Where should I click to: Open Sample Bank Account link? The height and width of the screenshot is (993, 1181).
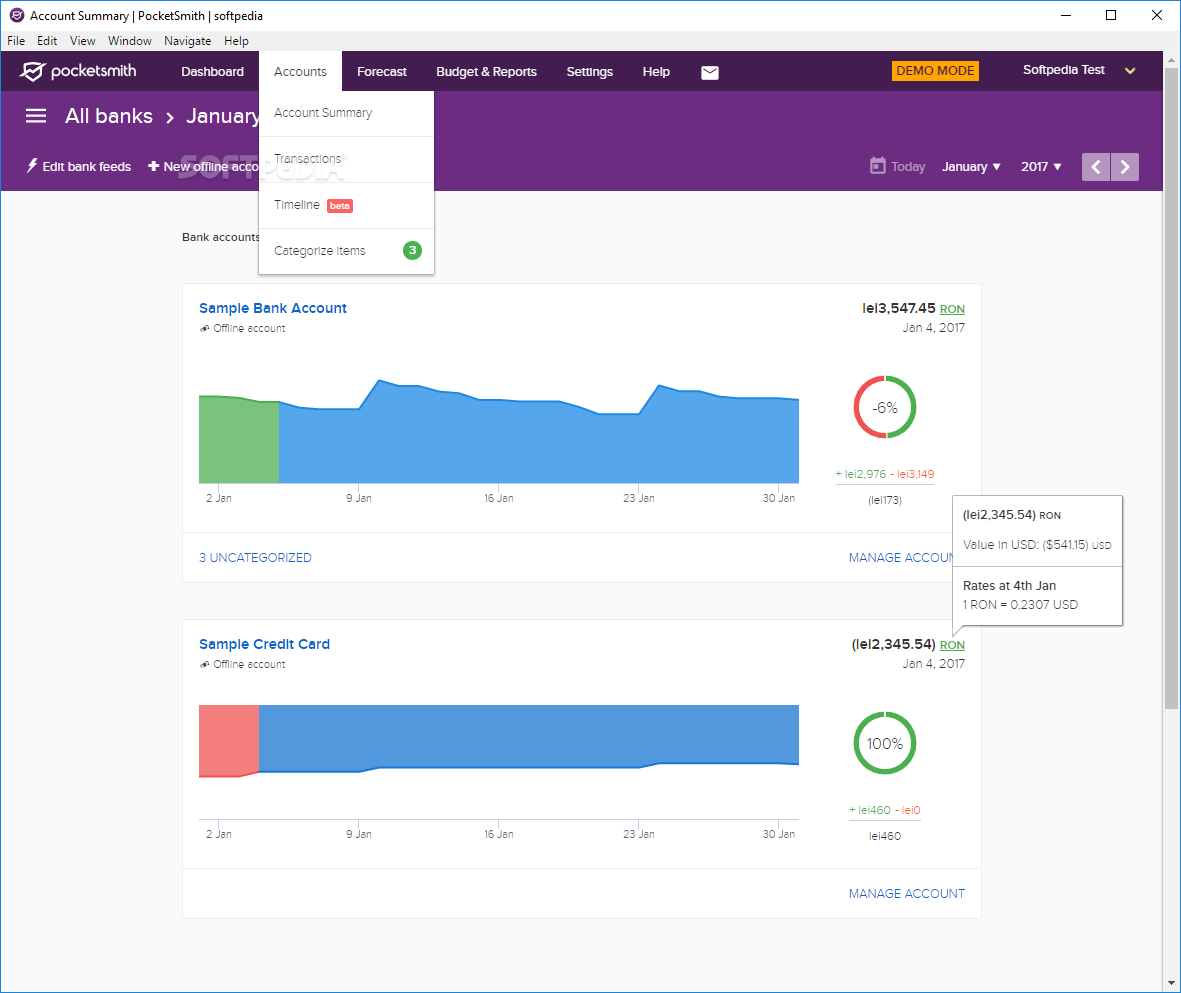(273, 308)
